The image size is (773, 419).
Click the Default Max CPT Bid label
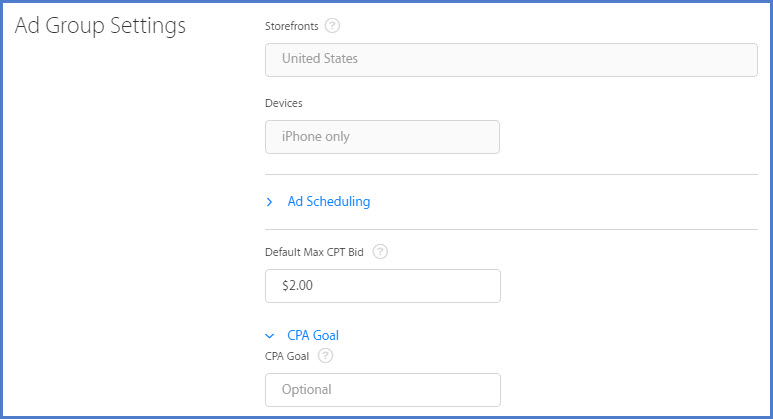[314, 252]
